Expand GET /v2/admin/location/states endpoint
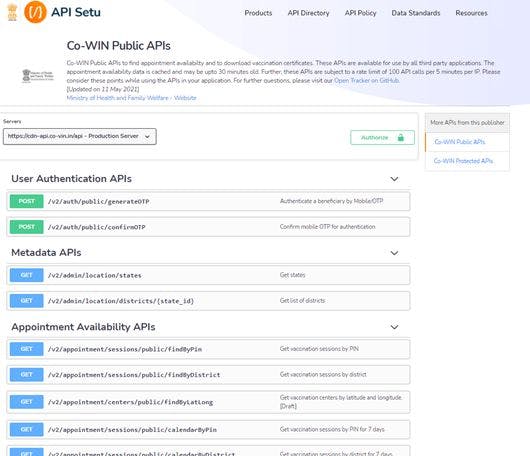The height and width of the screenshot is (456, 530). point(208,275)
